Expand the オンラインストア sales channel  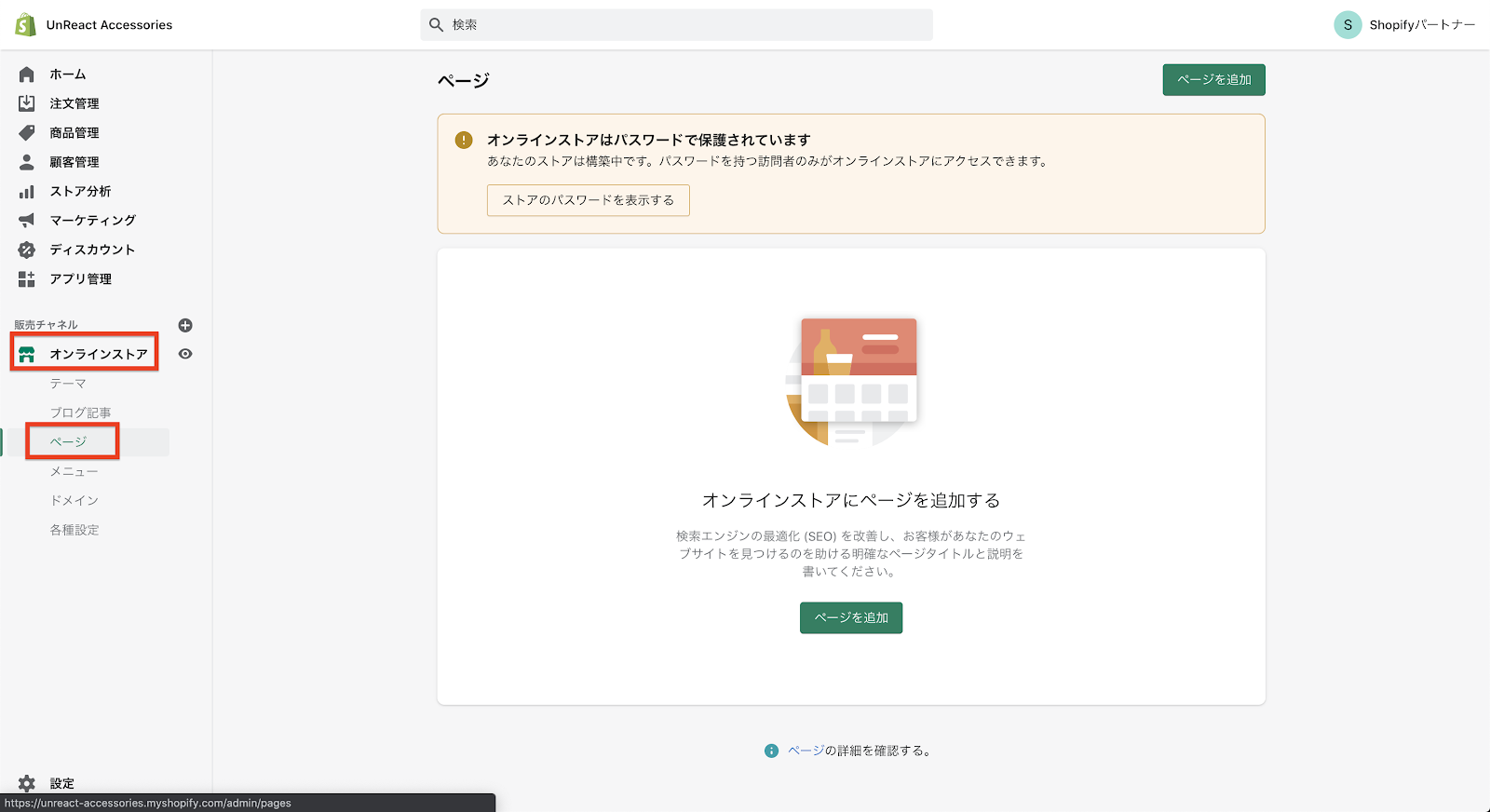[98, 354]
